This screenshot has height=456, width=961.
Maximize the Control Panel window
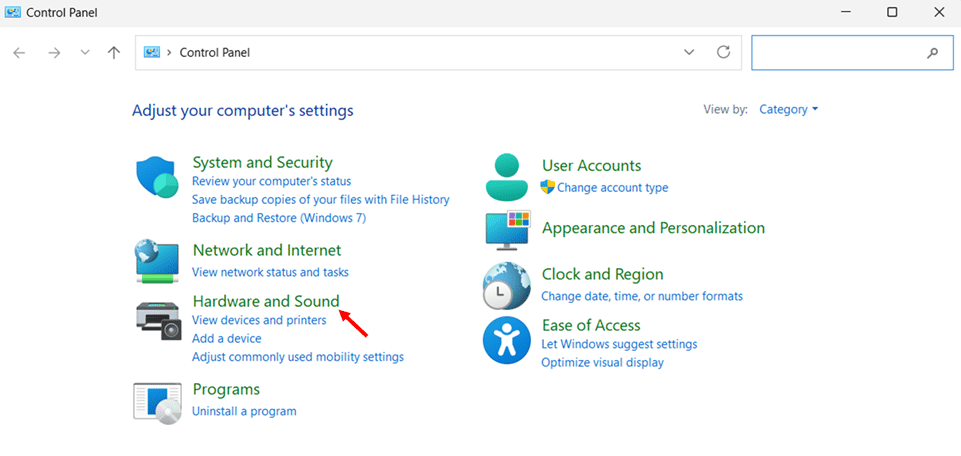pos(892,12)
